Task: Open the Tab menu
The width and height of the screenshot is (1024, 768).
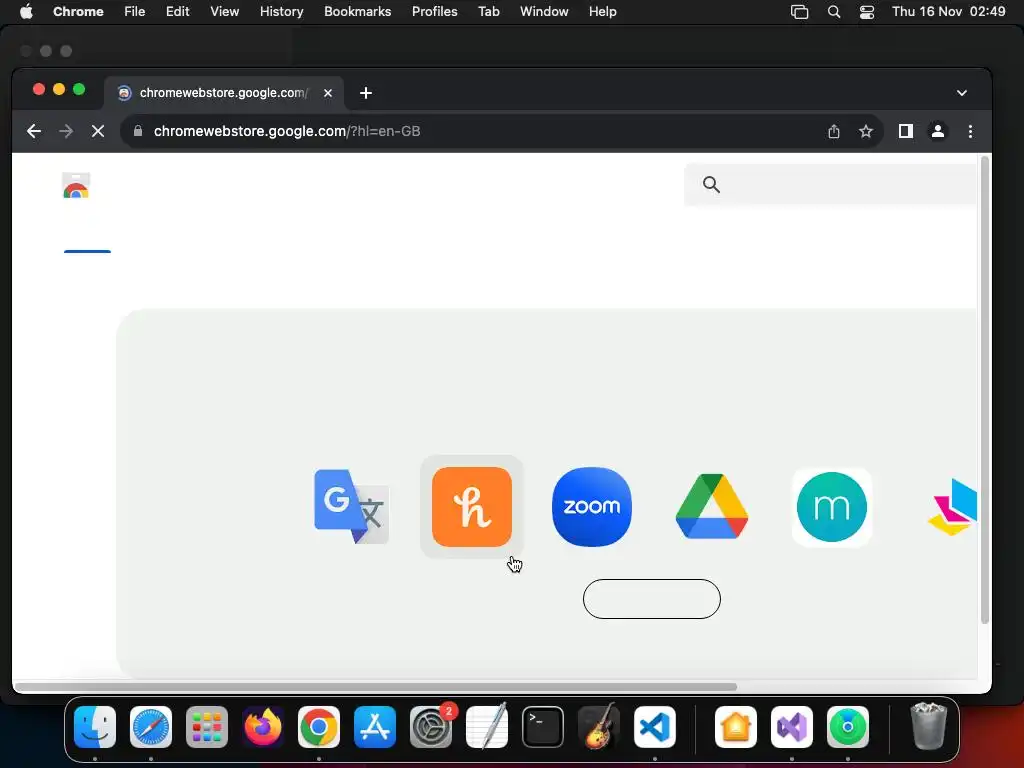Action: (x=488, y=11)
